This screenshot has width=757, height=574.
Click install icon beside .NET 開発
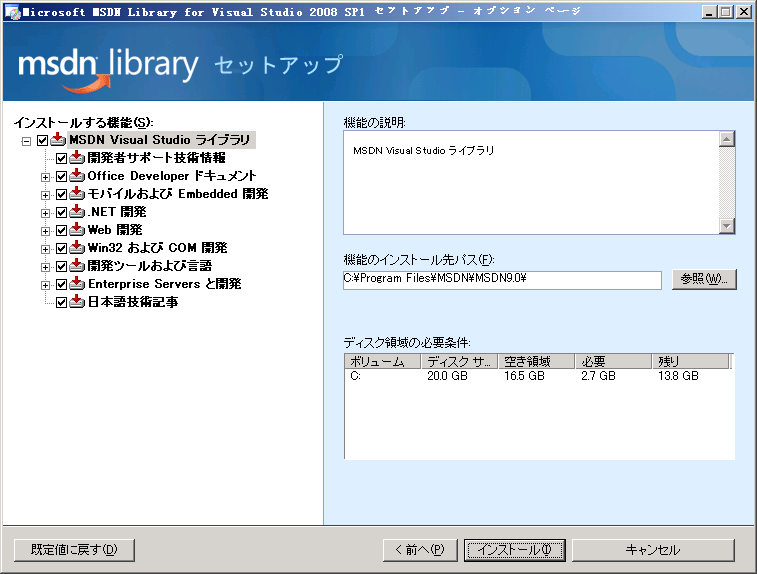click(77, 211)
